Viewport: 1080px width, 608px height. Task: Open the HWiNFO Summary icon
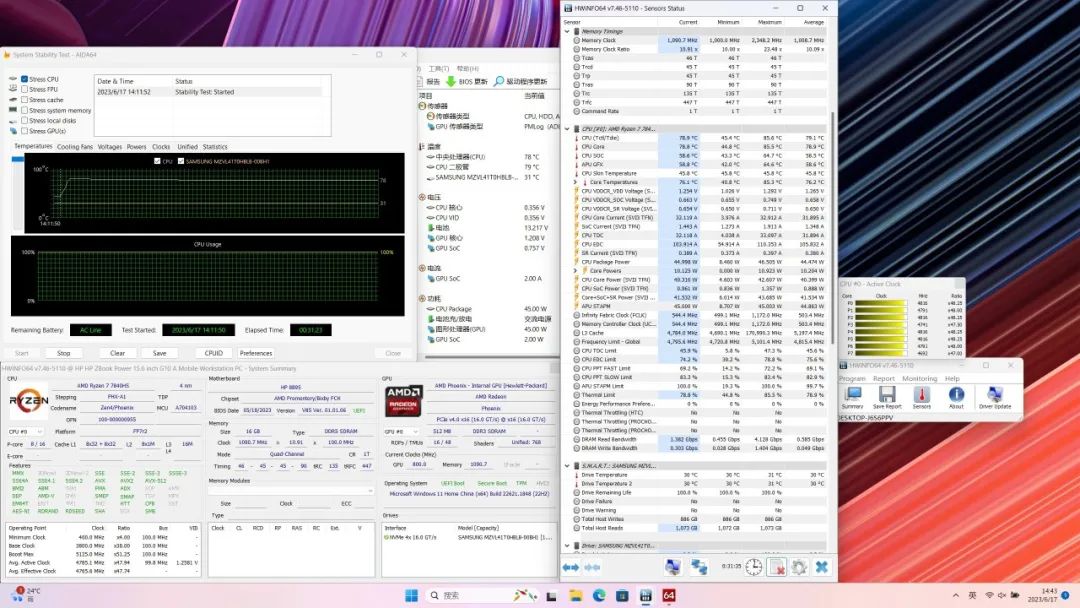click(x=852, y=397)
